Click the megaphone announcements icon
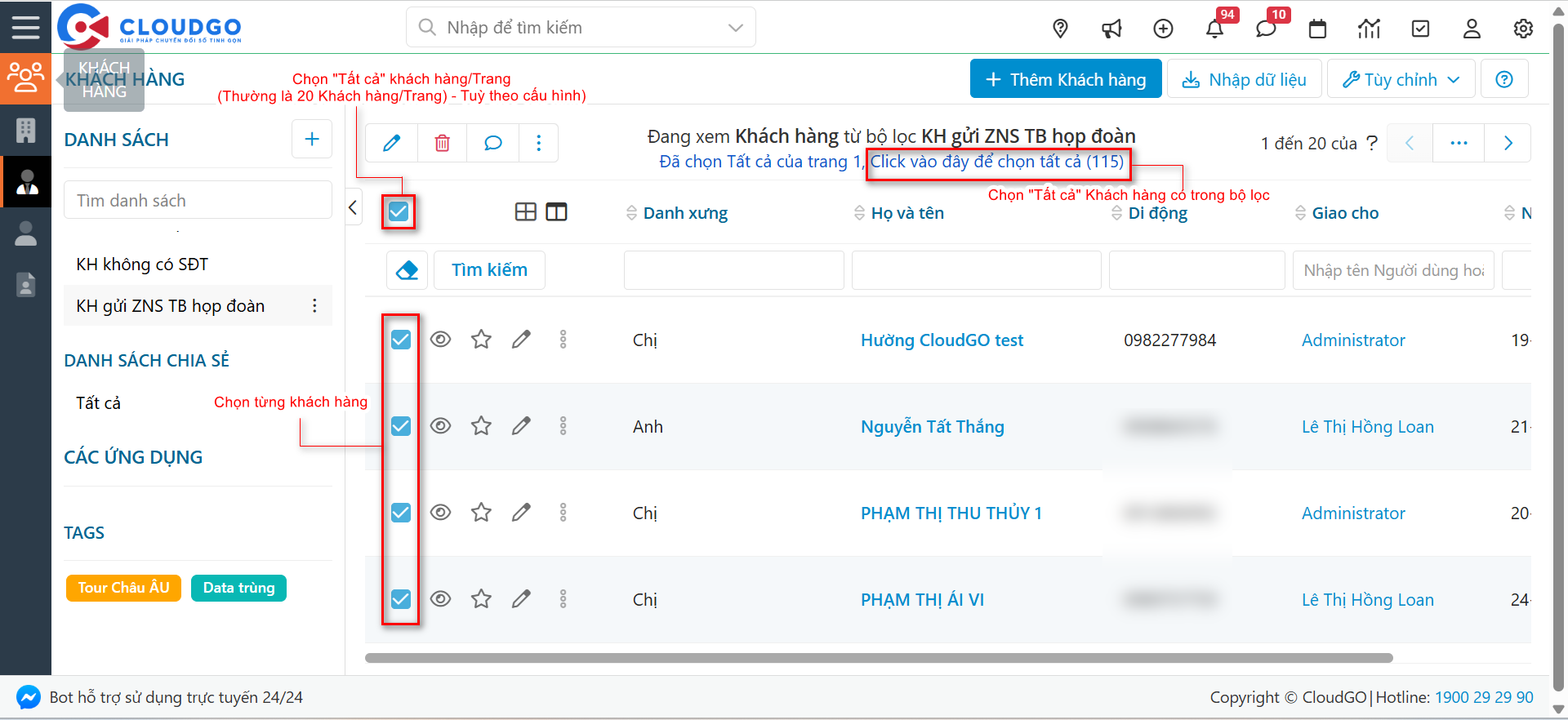This screenshot has height=720, width=1568. coord(1111,29)
